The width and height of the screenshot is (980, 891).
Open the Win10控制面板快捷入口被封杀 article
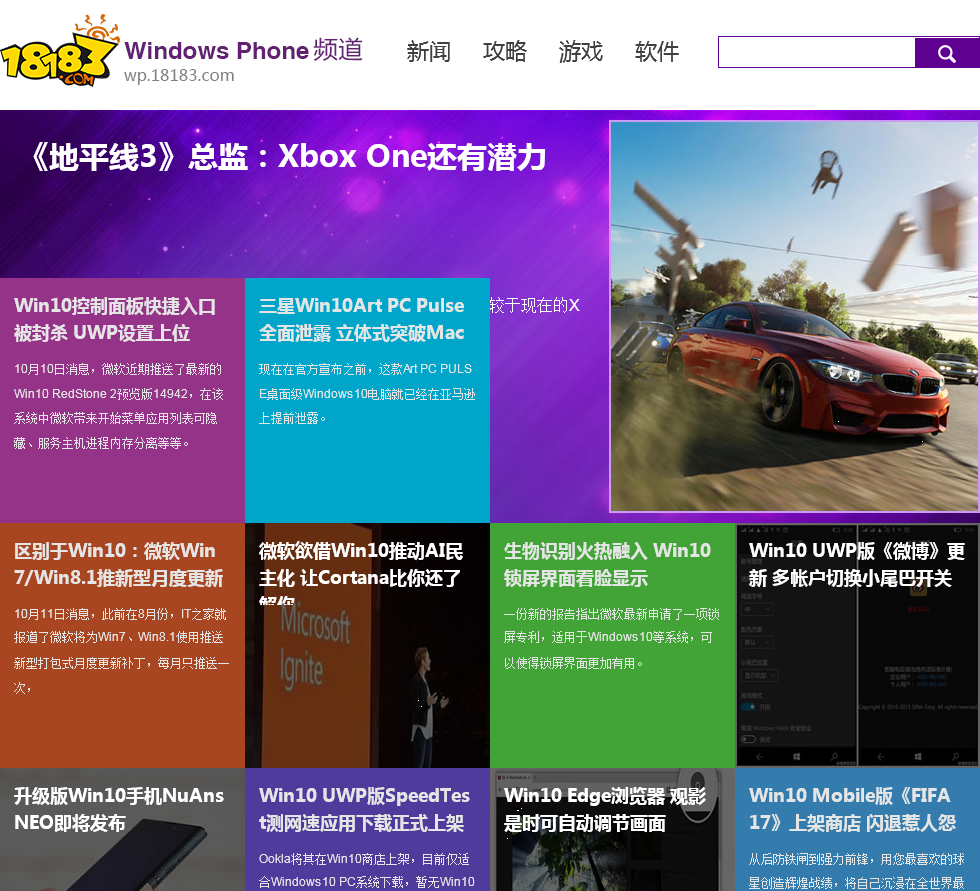coord(115,319)
